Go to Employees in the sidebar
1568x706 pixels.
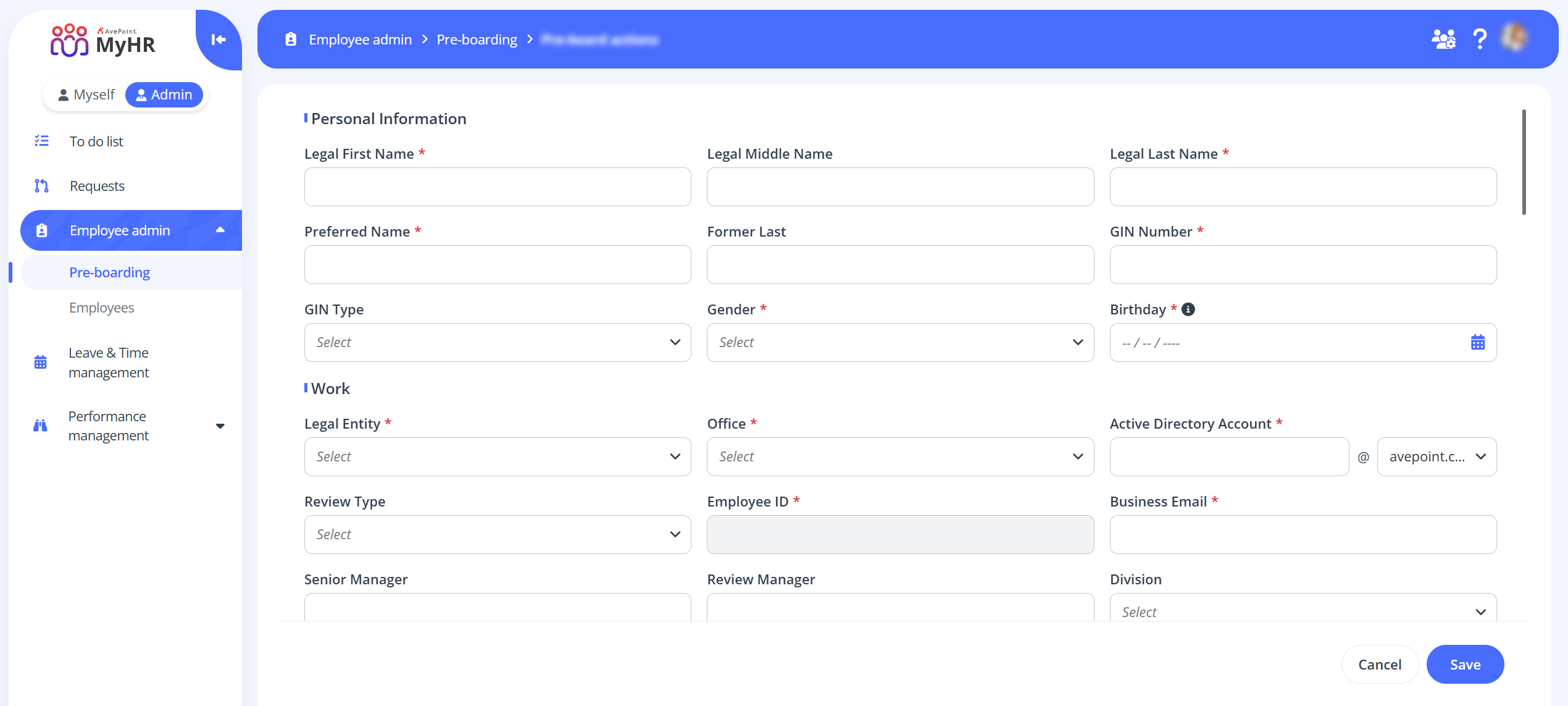pyautogui.click(x=101, y=307)
